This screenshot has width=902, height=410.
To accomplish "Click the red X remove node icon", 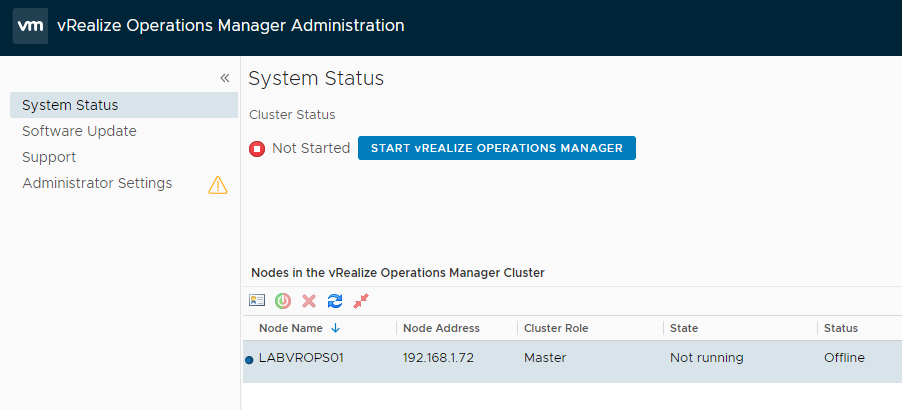I will [309, 300].
